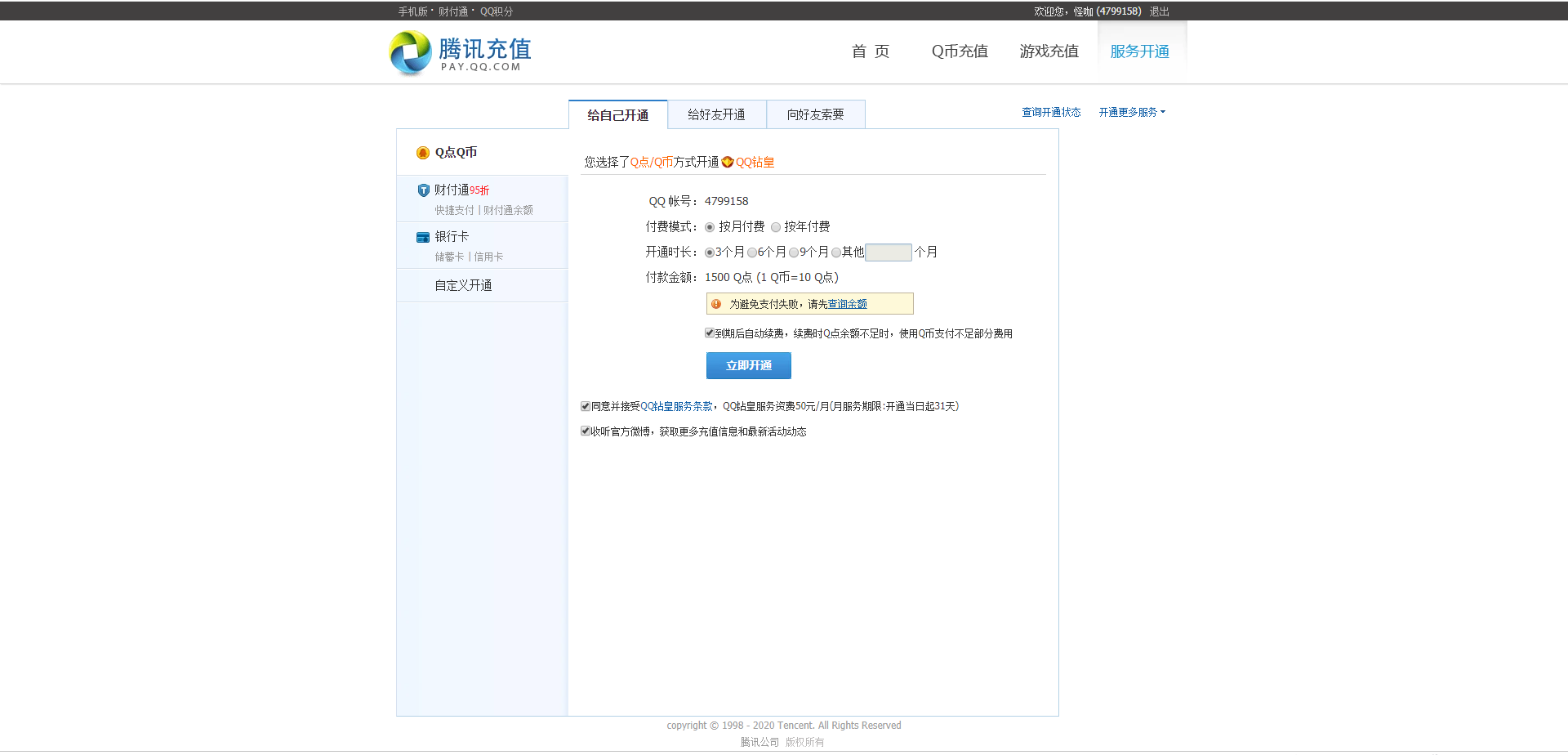Image resolution: width=1568 pixels, height=755 pixels.
Task: Open the Q币充值 navigation menu
Action: click(x=960, y=51)
